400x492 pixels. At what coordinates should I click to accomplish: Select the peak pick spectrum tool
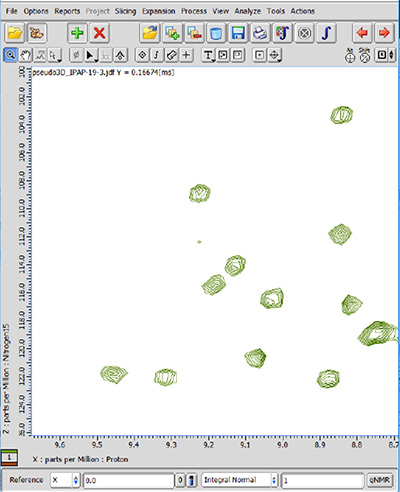(x=40, y=55)
